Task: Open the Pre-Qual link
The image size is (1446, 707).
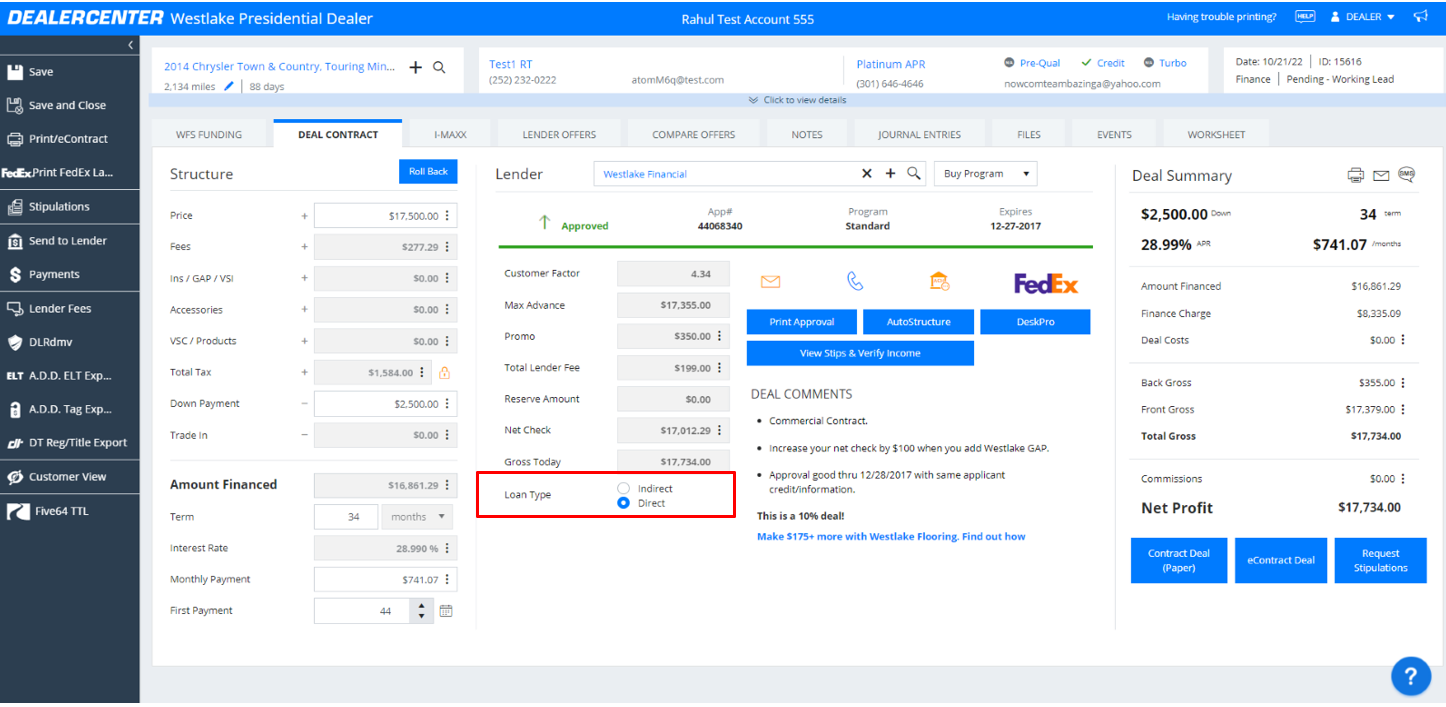Action: (1040, 63)
